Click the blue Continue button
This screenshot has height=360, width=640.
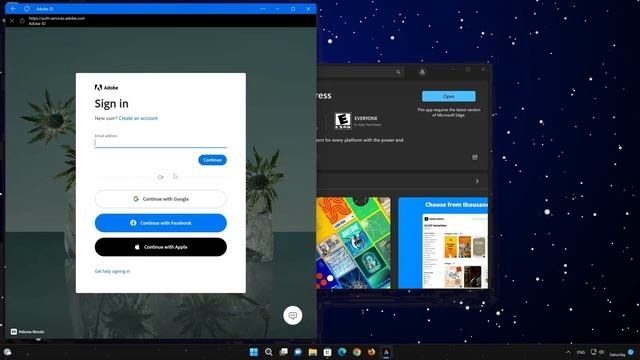pos(212,160)
